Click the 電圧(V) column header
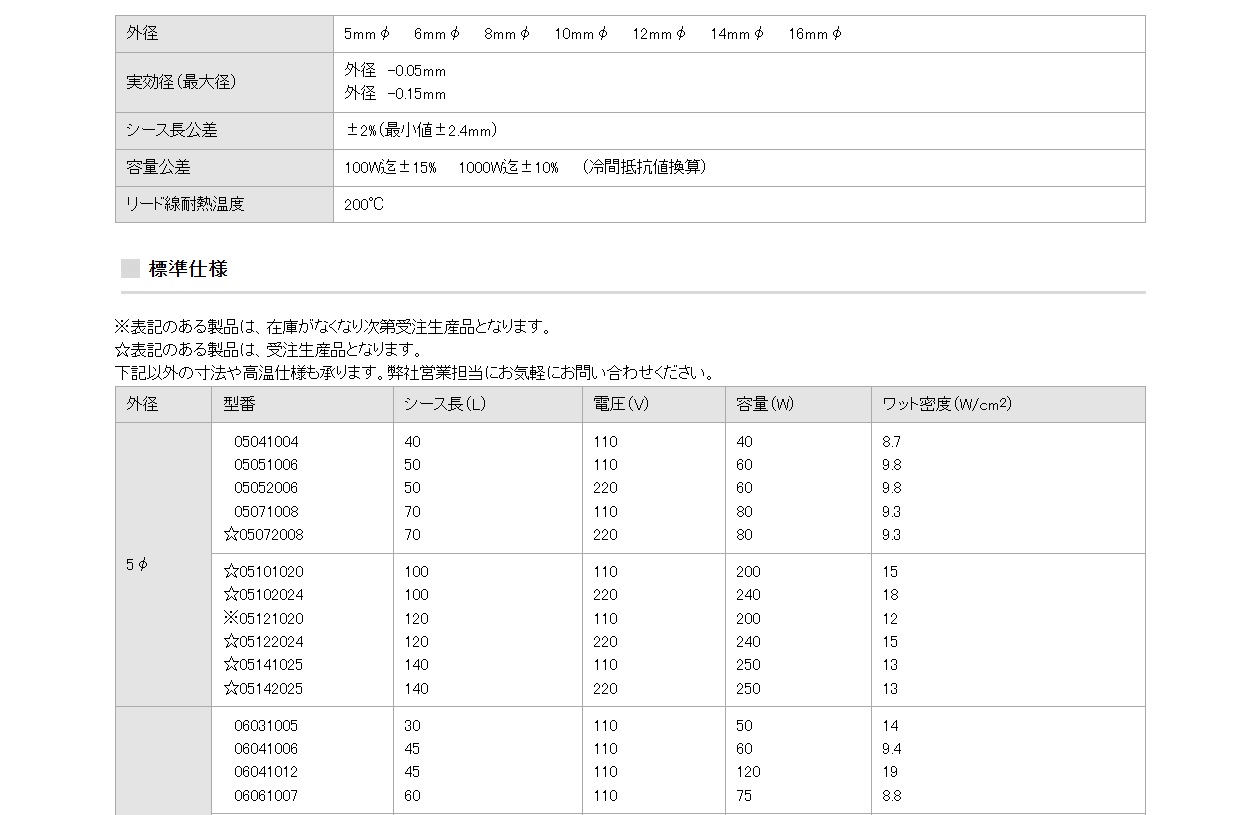Image resolution: width=1243 pixels, height=815 pixels. 621,404
